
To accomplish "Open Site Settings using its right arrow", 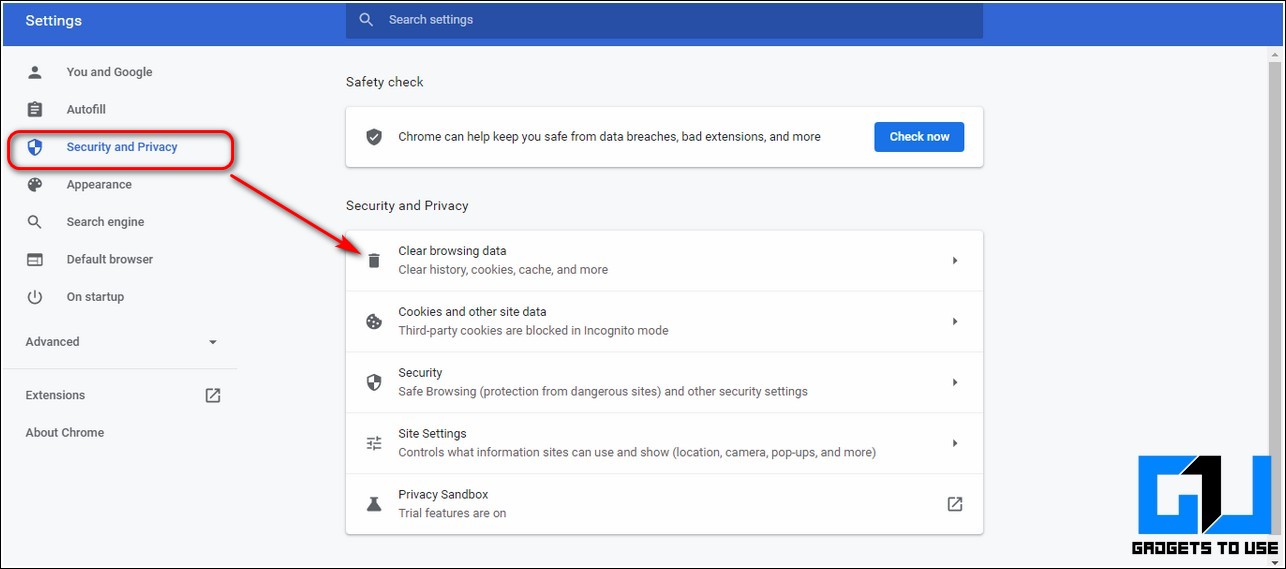I will point(954,443).
